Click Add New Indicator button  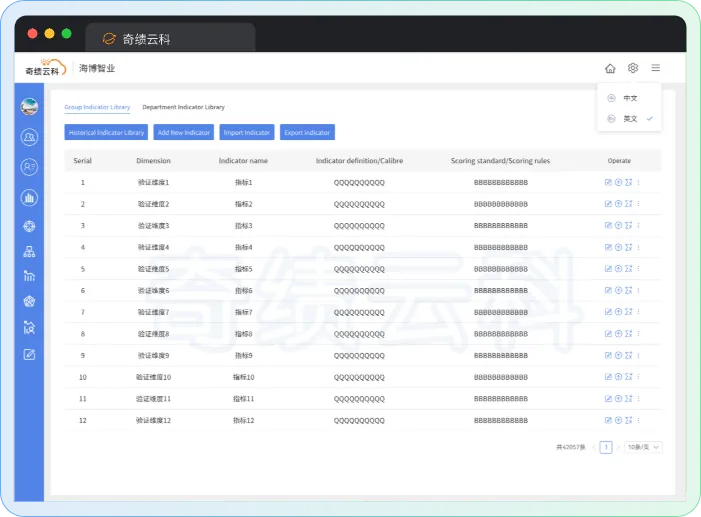point(184,132)
